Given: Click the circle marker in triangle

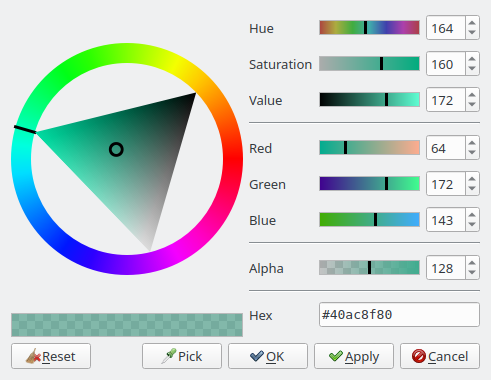Looking at the screenshot, I should pos(116,150).
